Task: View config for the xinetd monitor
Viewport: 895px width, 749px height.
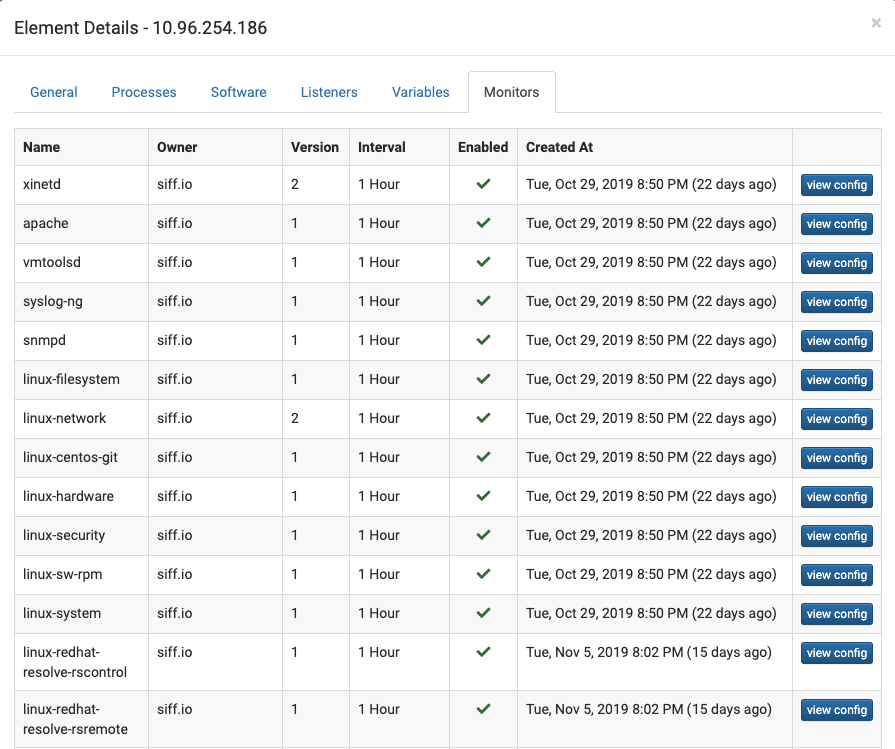Action: click(x=837, y=185)
